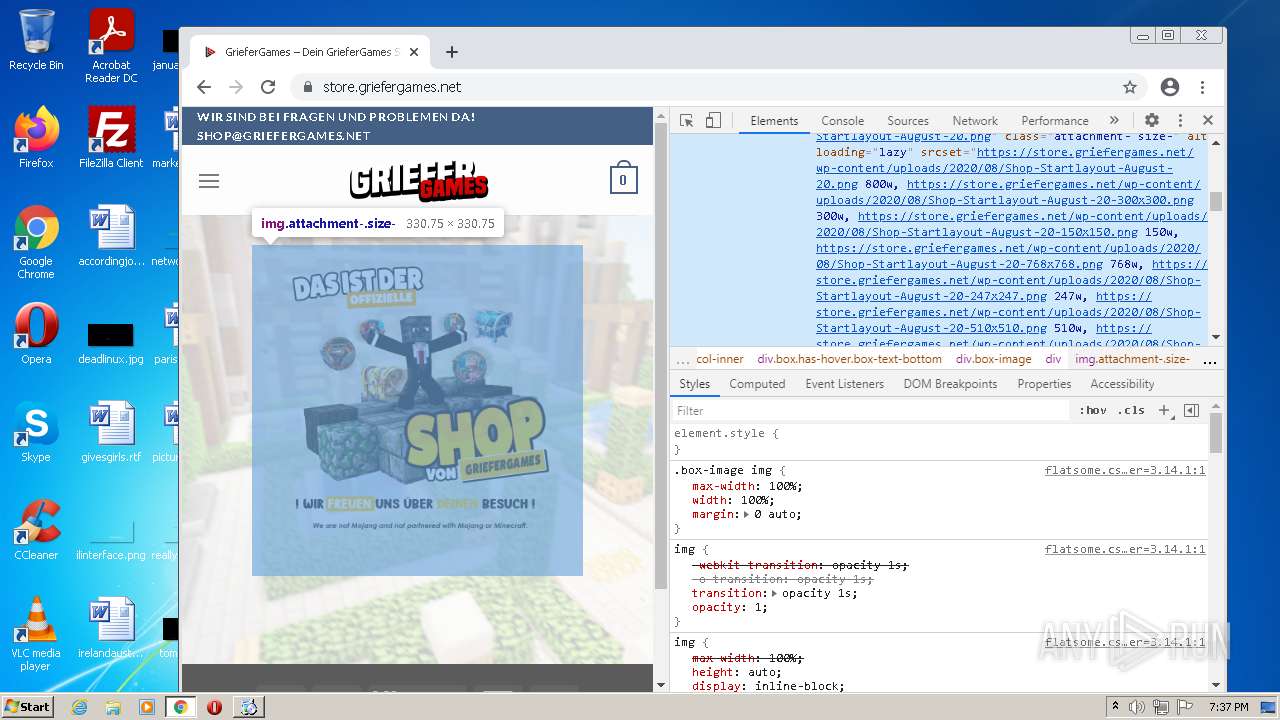Toggle .cls element classes panel
This screenshot has width=1280, height=720.
click(1132, 410)
